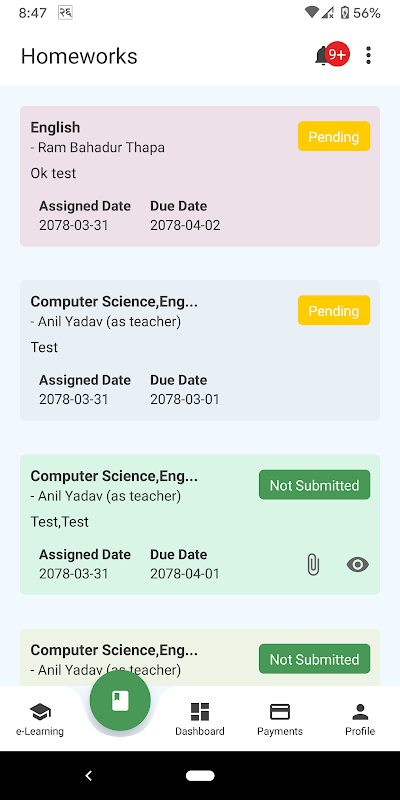Image resolution: width=400 pixels, height=800 pixels.
Task: Open the three-dot overflow menu
Action: coord(368,55)
